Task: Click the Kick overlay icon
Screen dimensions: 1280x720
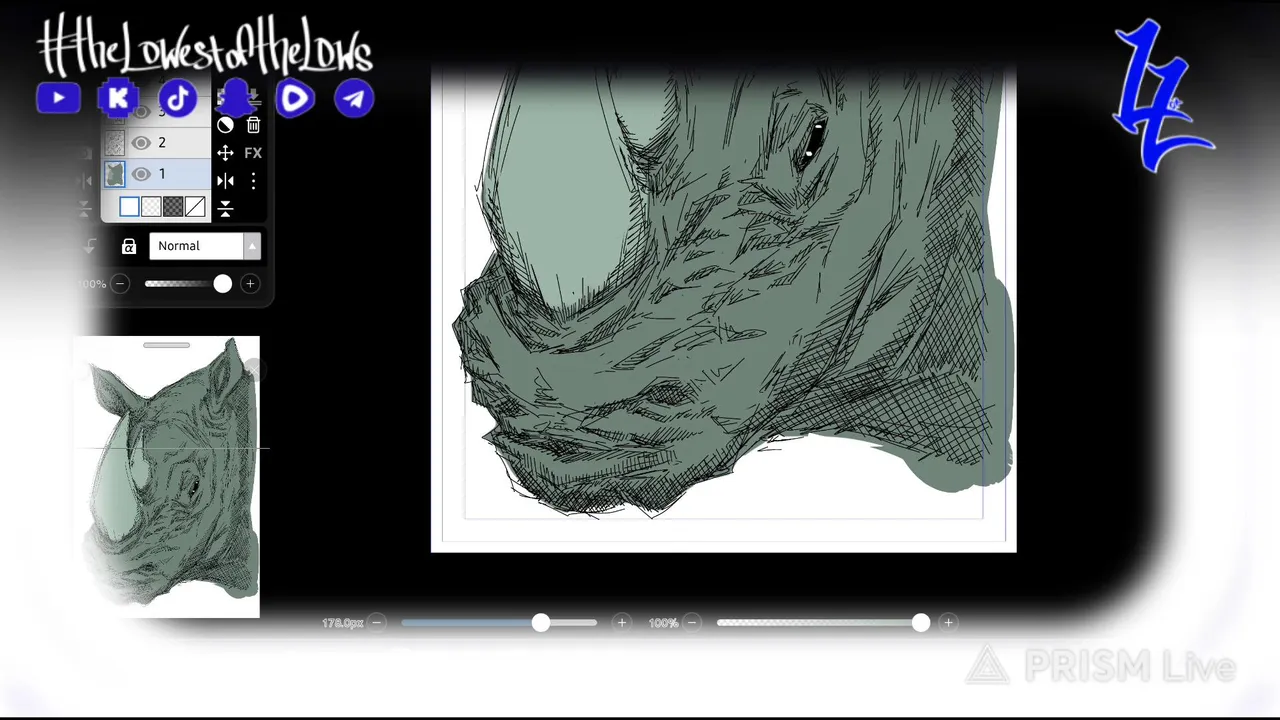Action: coord(118,98)
